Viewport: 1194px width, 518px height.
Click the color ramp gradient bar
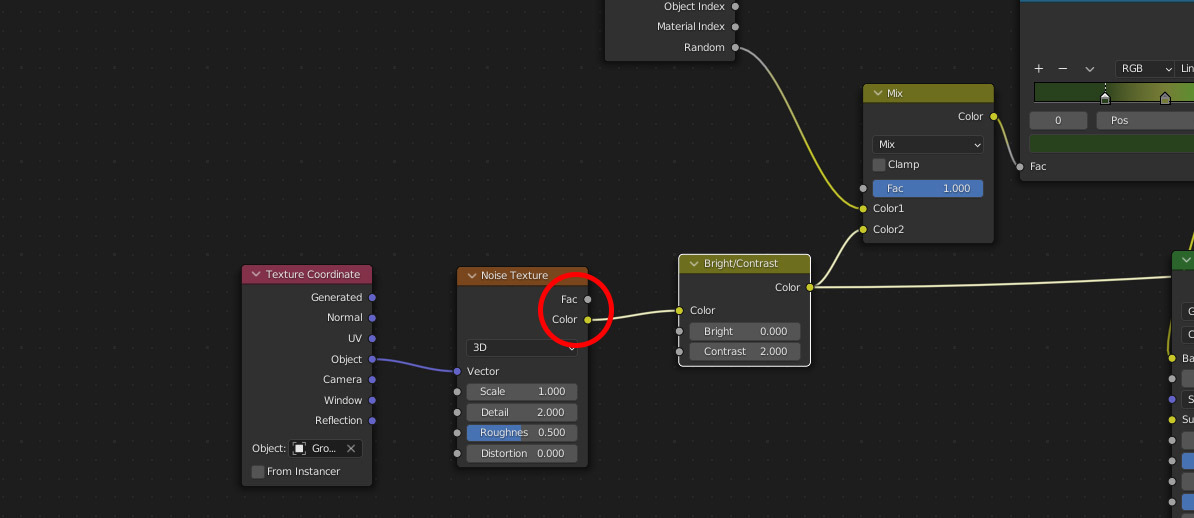1114,92
